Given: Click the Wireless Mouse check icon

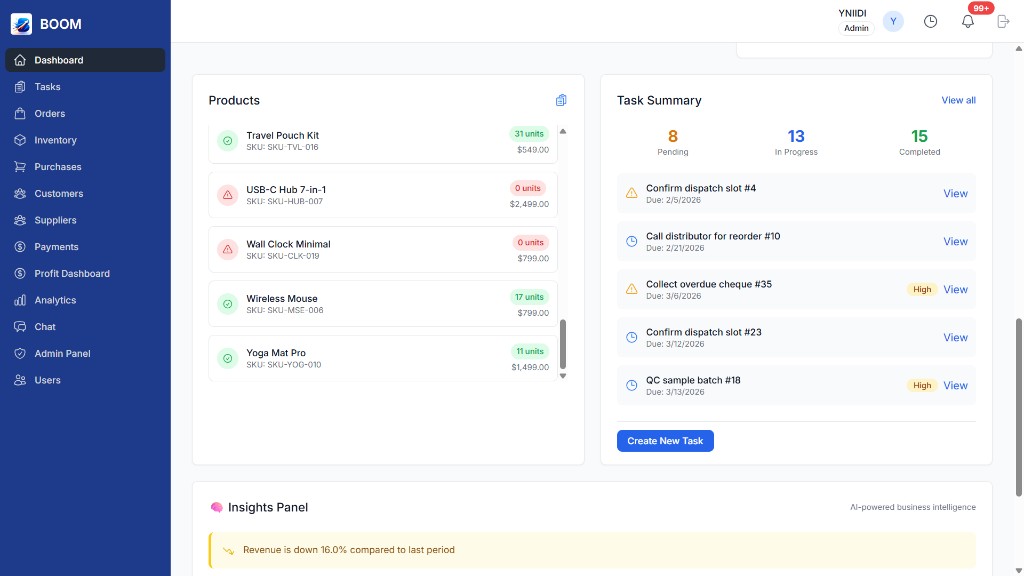Looking at the screenshot, I should point(227,304).
